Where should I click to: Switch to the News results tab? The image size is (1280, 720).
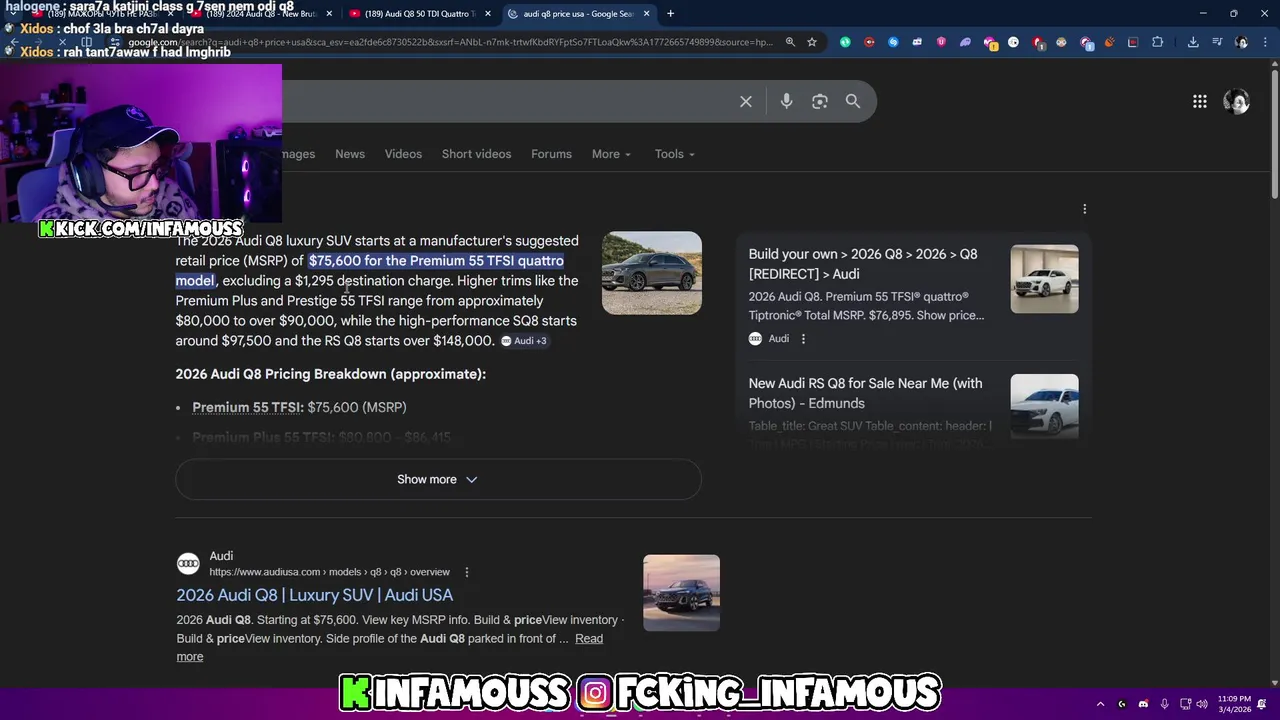pyautogui.click(x=350, y=154)
